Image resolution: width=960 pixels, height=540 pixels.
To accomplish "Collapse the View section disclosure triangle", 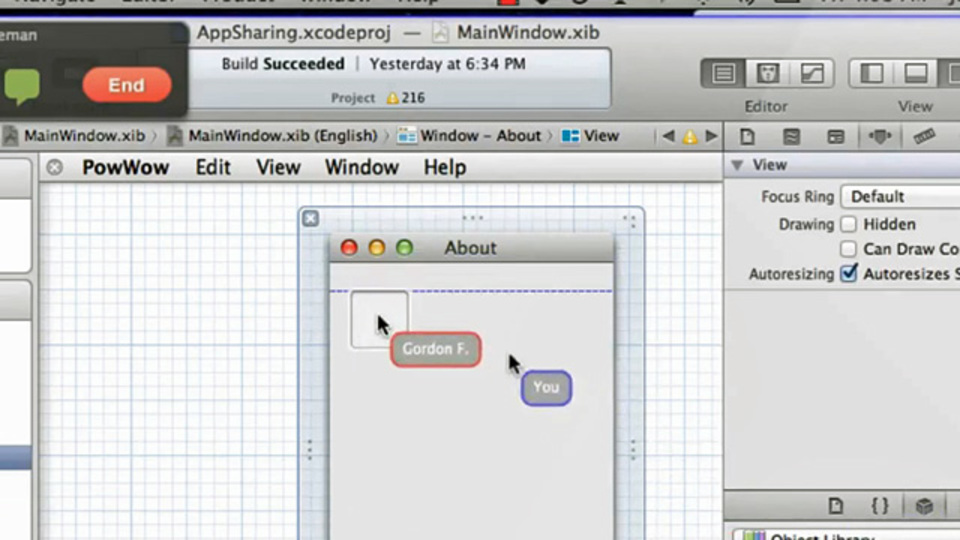I will (737, 165).
